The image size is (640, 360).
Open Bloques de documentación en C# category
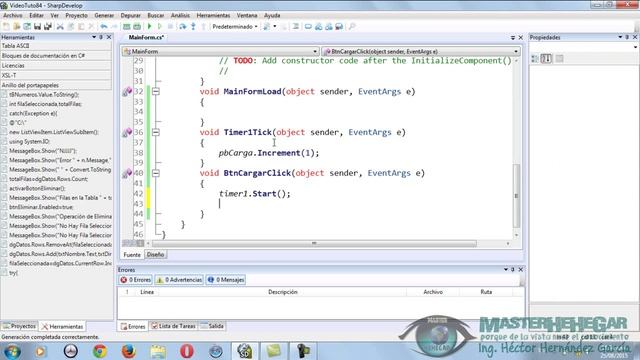56,56
